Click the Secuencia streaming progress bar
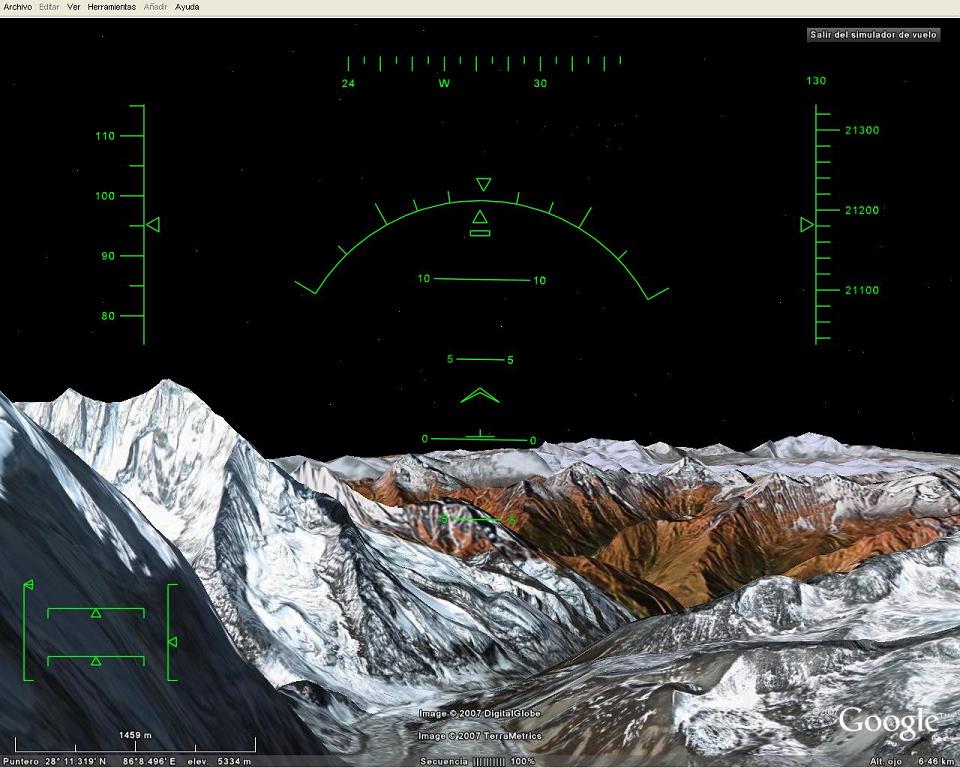The image size is (960, 768). 489,762
